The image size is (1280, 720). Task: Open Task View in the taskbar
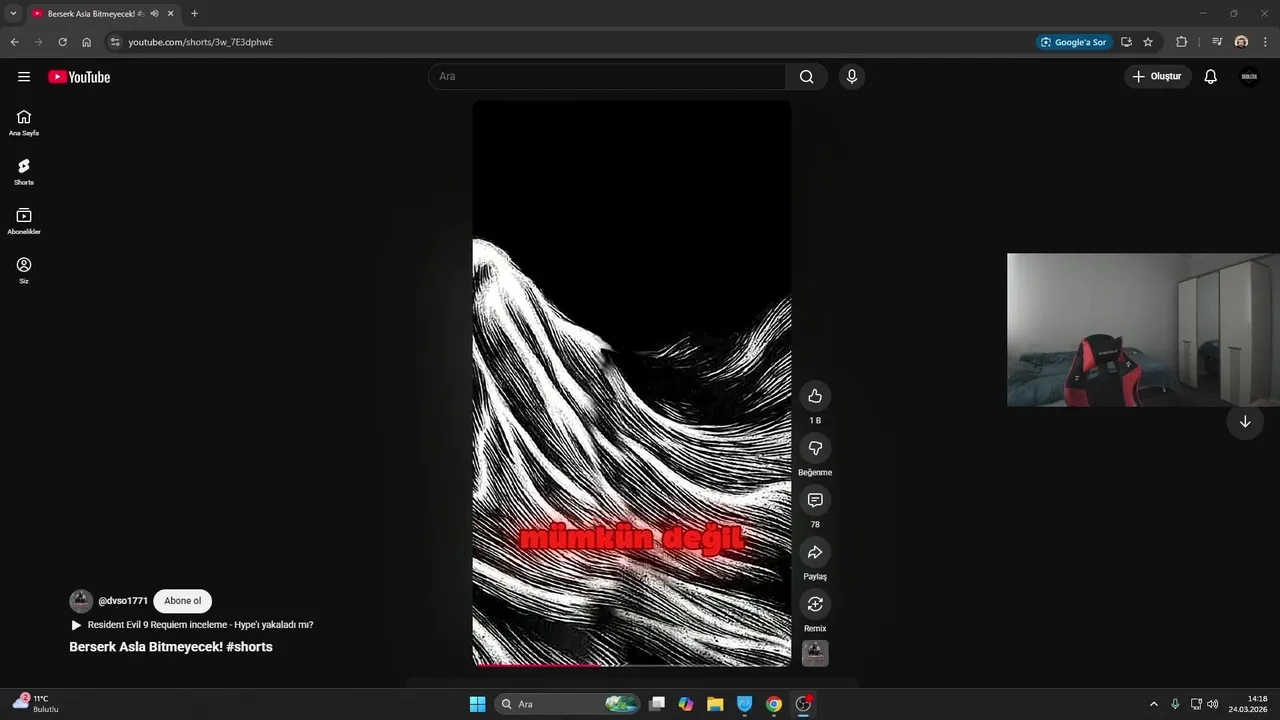coord(657,704)
